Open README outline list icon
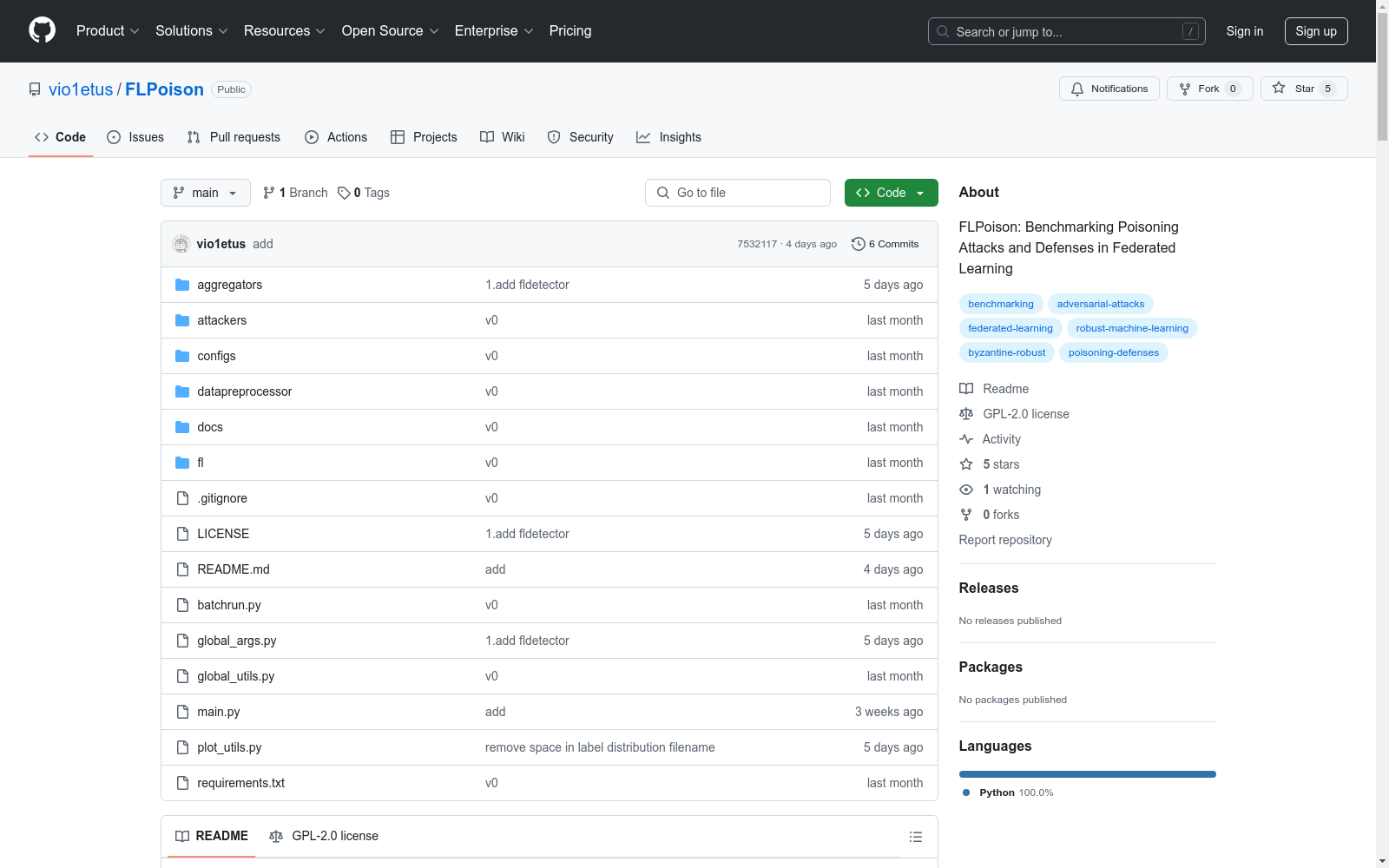Image resolution: width=1389 pixels, height=868 pixels. click(x=915, y=837)
